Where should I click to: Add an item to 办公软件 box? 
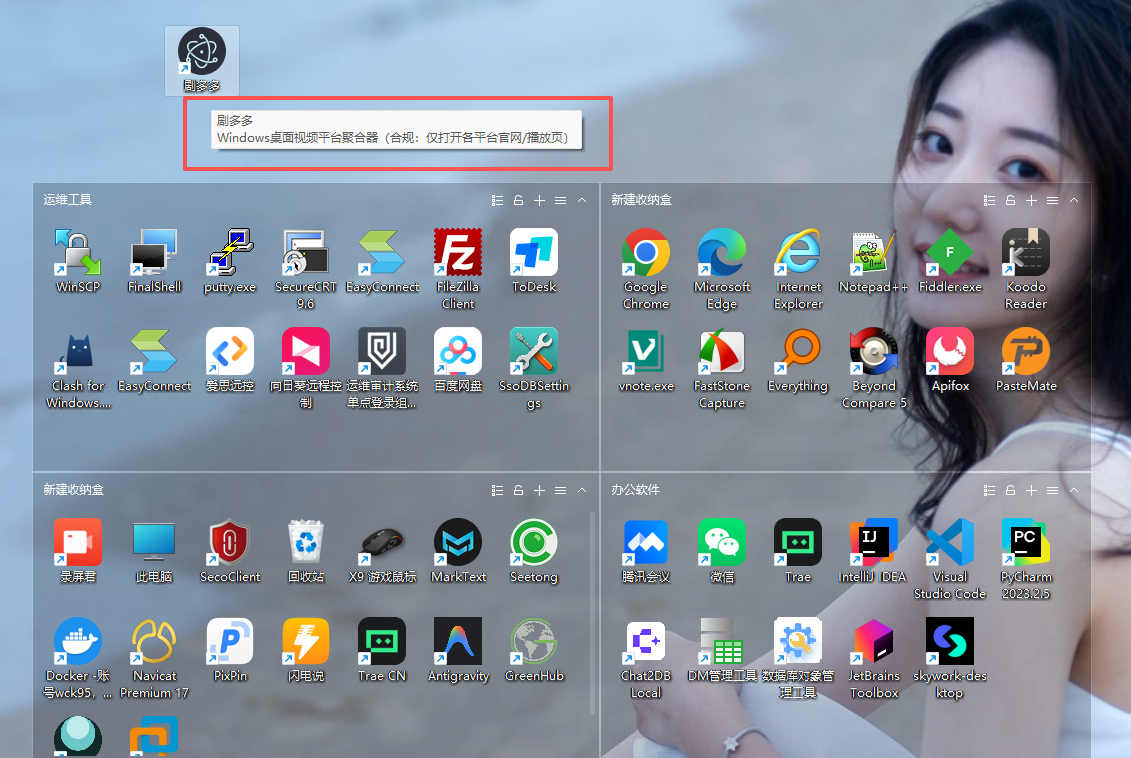tap(1031, 490)
